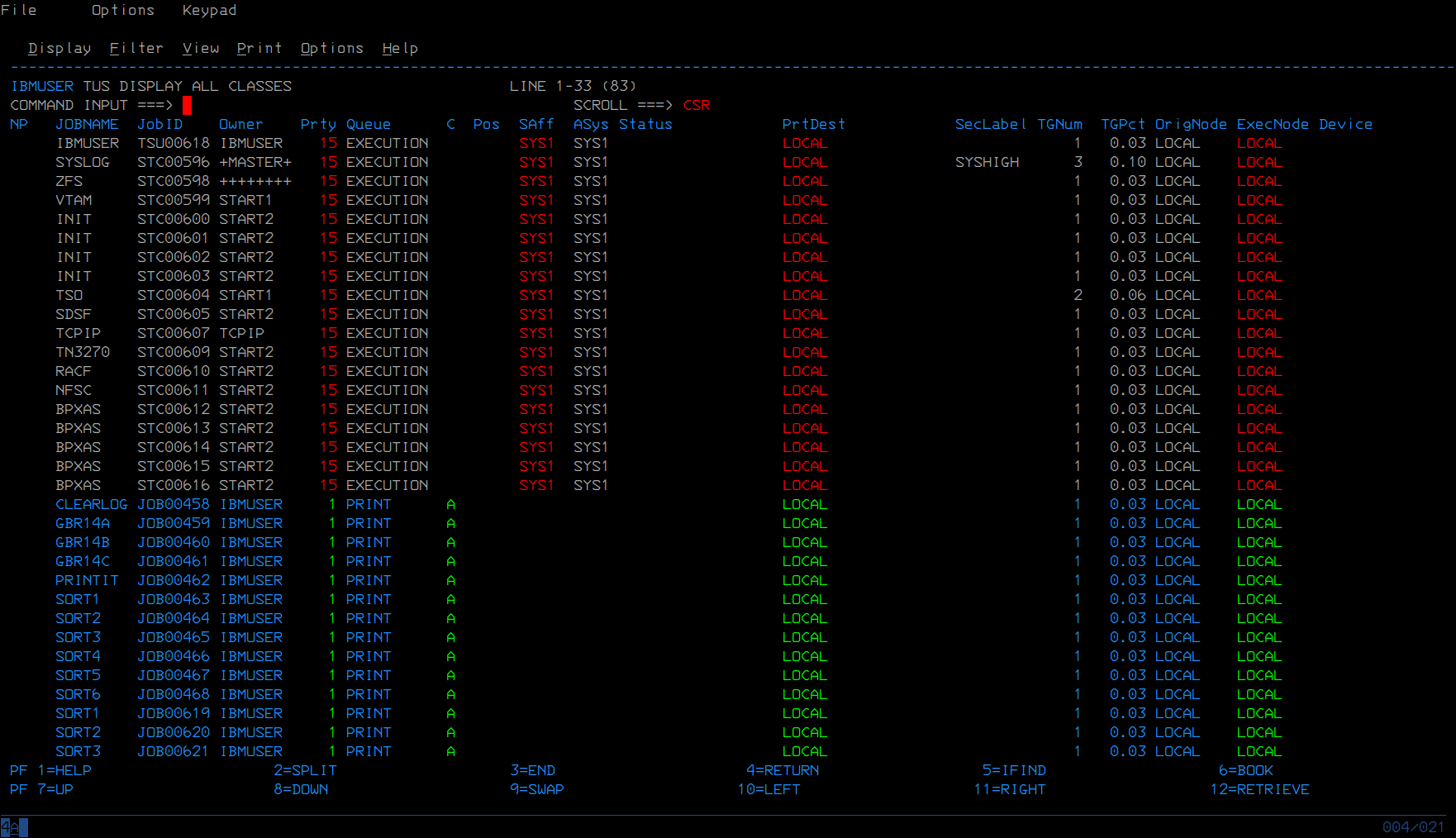Click the TGPct column header
Image resolution: width=1456 pixels, height=838 pixels.
[1123, 124]
